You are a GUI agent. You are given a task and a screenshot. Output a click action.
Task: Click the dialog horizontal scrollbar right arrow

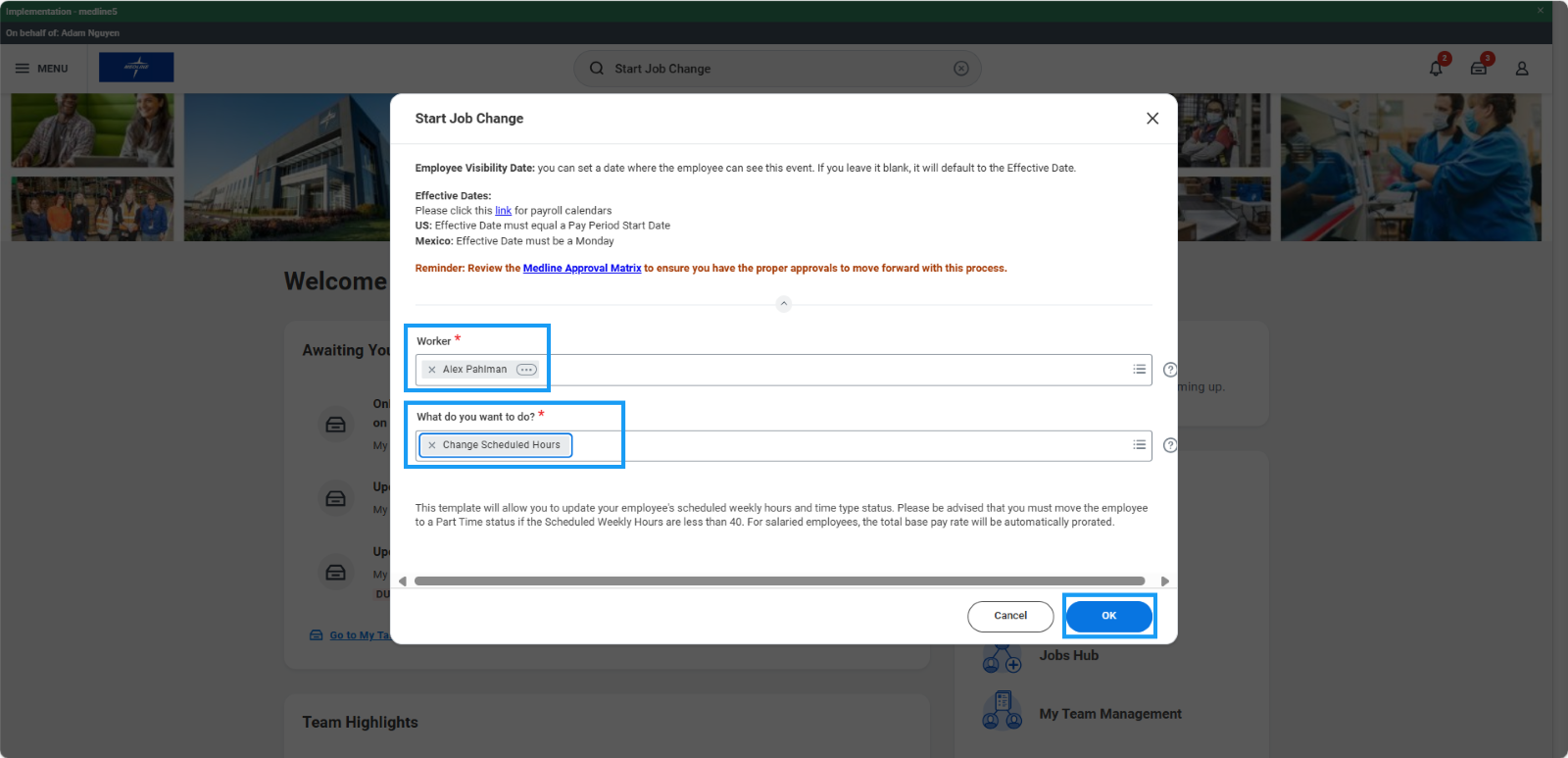(1164, 581)
